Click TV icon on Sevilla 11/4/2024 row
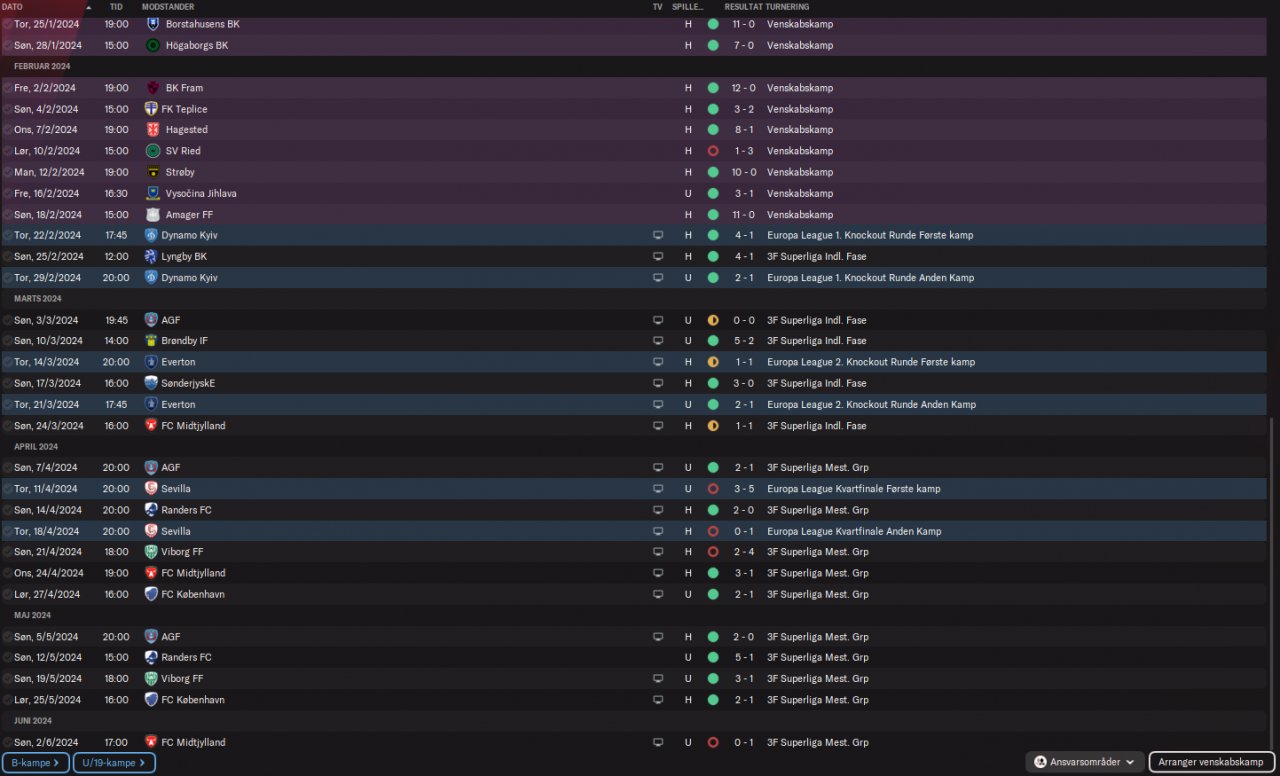1280x776 pixels. 658,489
